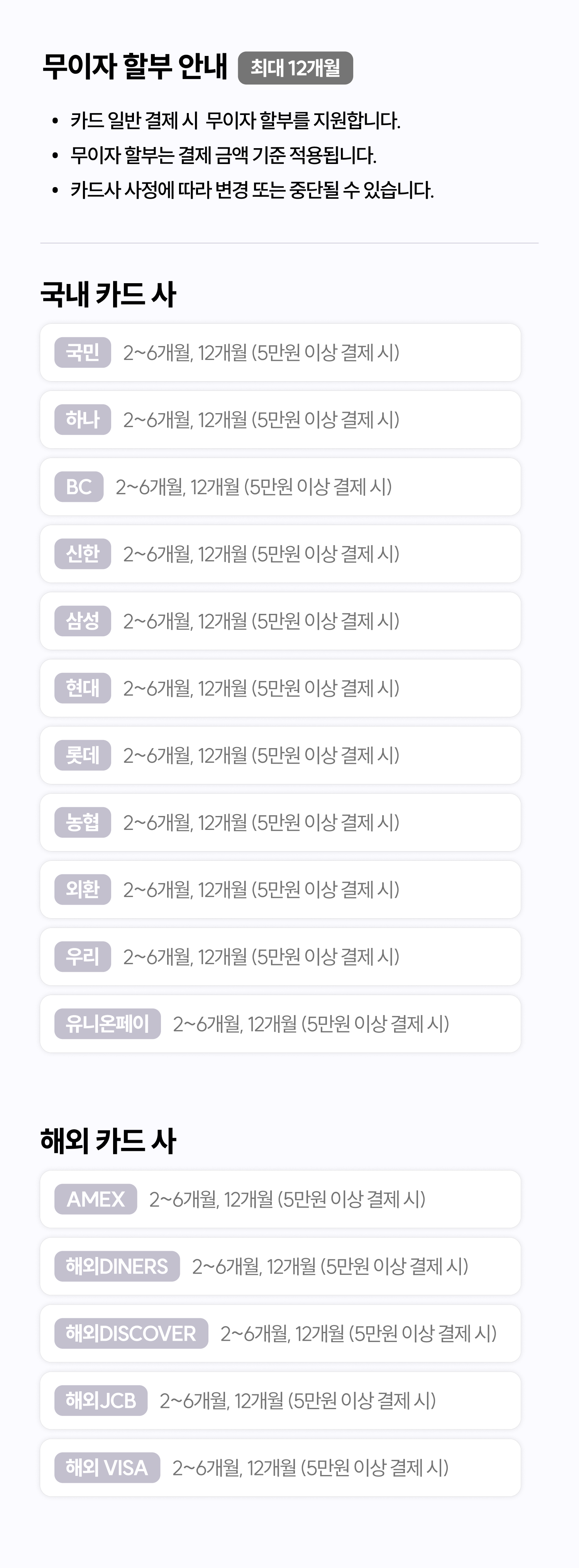Choose the 외환 card badge
This screenshot has width=579, height=1568.
click(x=82, y=889)
